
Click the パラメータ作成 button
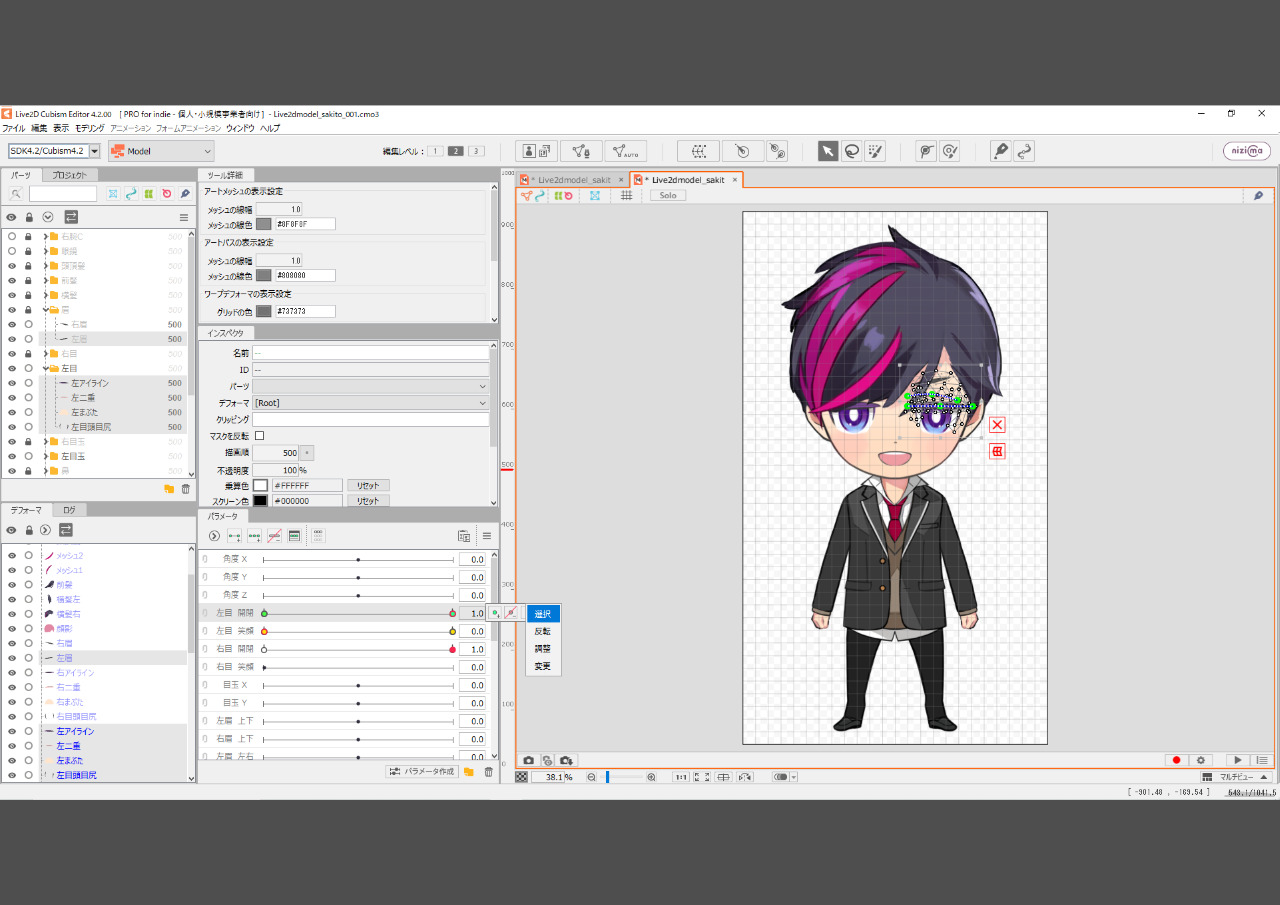click(421, 772)
